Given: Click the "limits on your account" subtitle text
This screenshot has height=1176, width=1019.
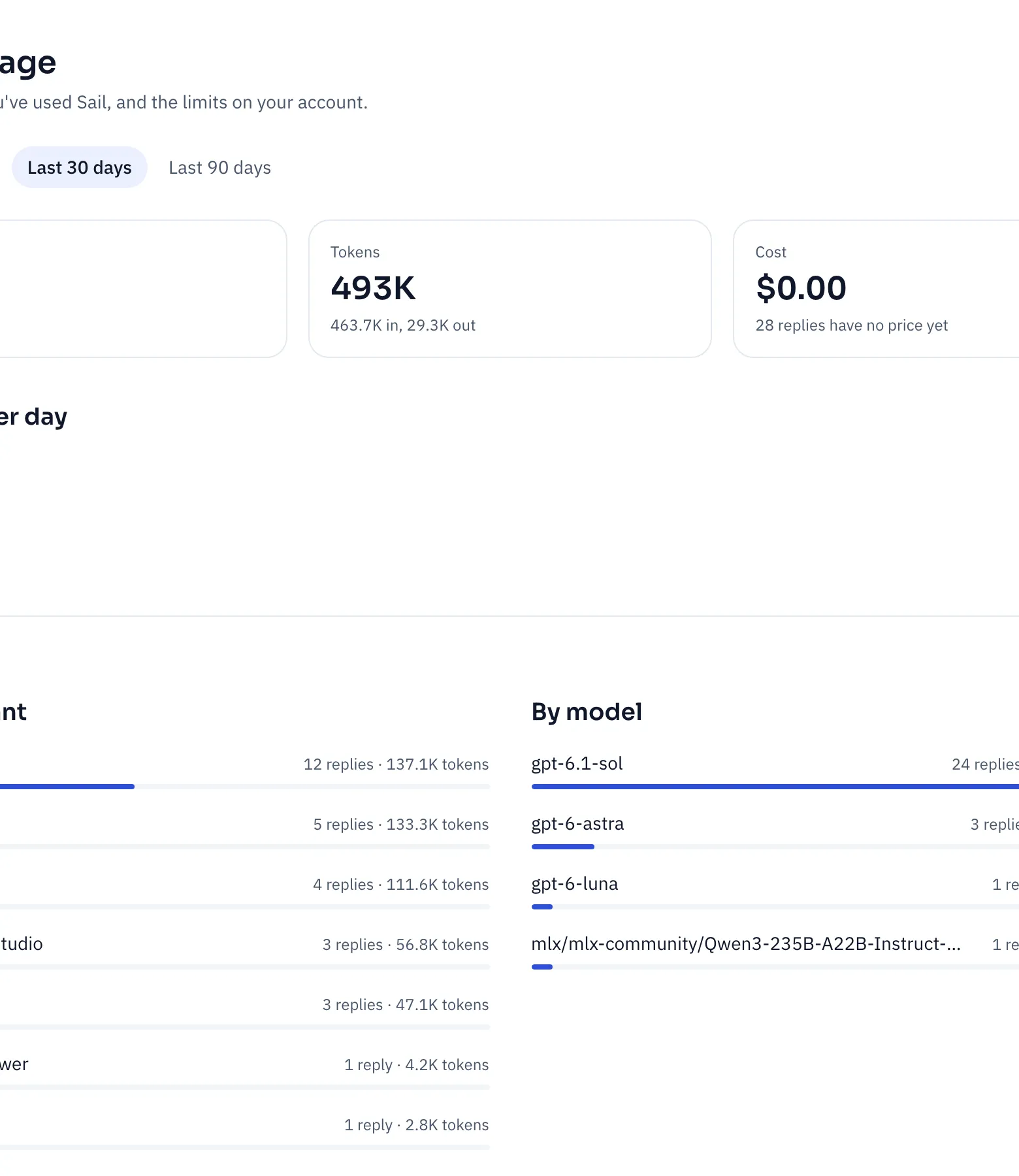Looking at the screenshot, I should pos(275,103).
